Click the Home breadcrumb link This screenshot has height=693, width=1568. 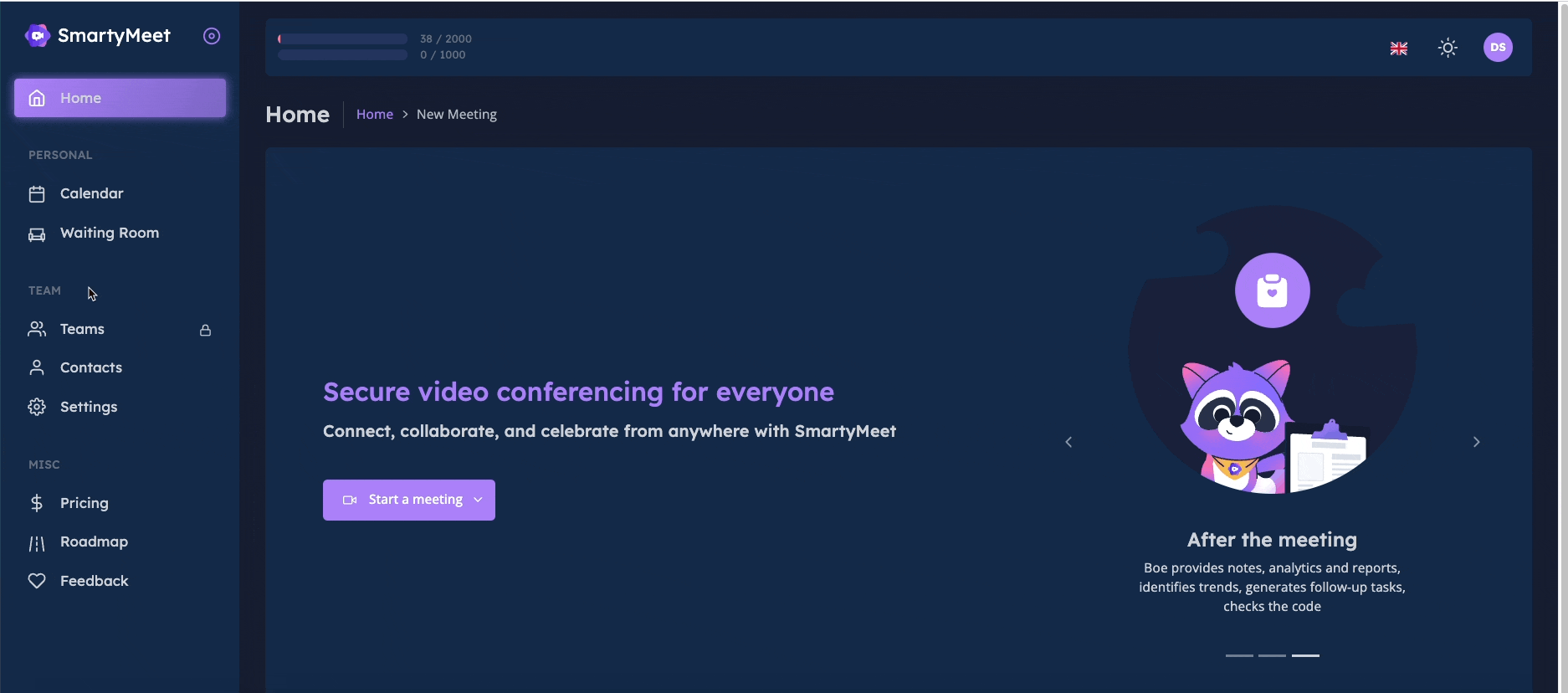point(375,114)
